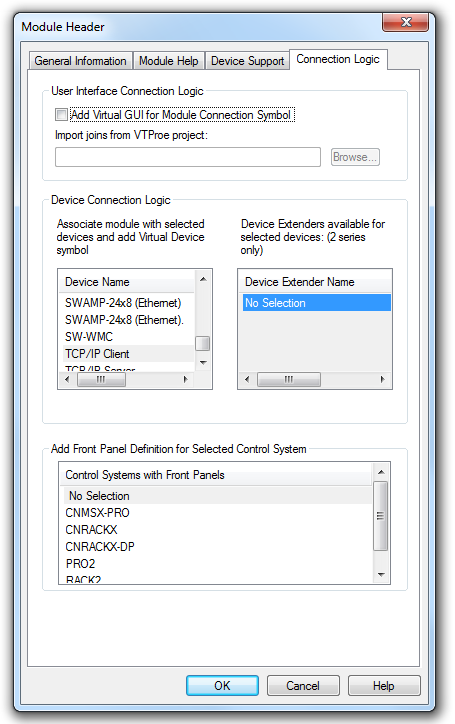This screenshot has height=724, width=455.
Task: Click the Device Extender list scroll left arrow
Action: 247,380
